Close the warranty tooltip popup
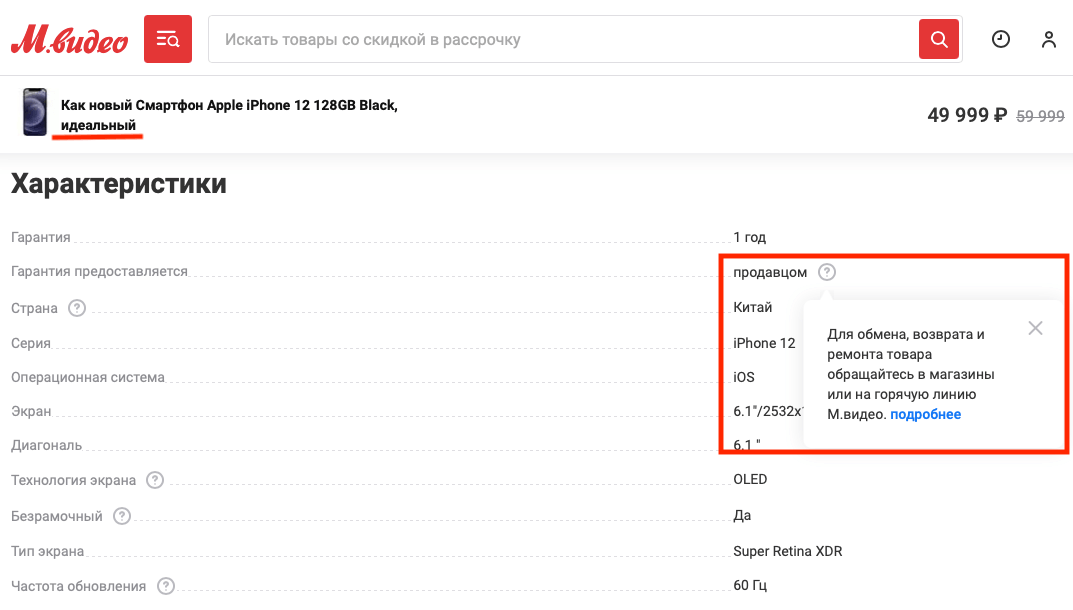The height and width of the screenshot is (610, 1073). pos(1035,328)
